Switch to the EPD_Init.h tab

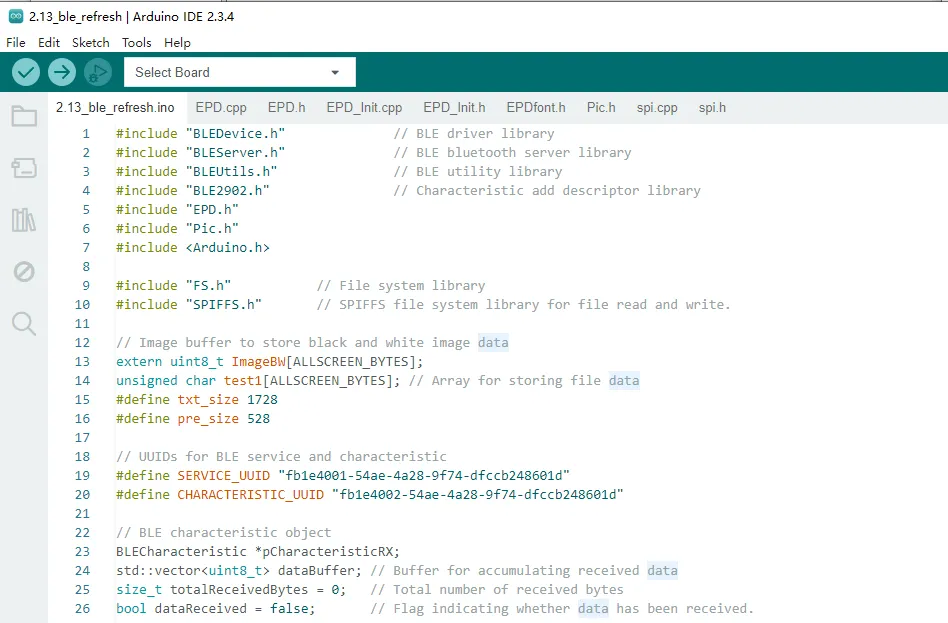(454, 108)
